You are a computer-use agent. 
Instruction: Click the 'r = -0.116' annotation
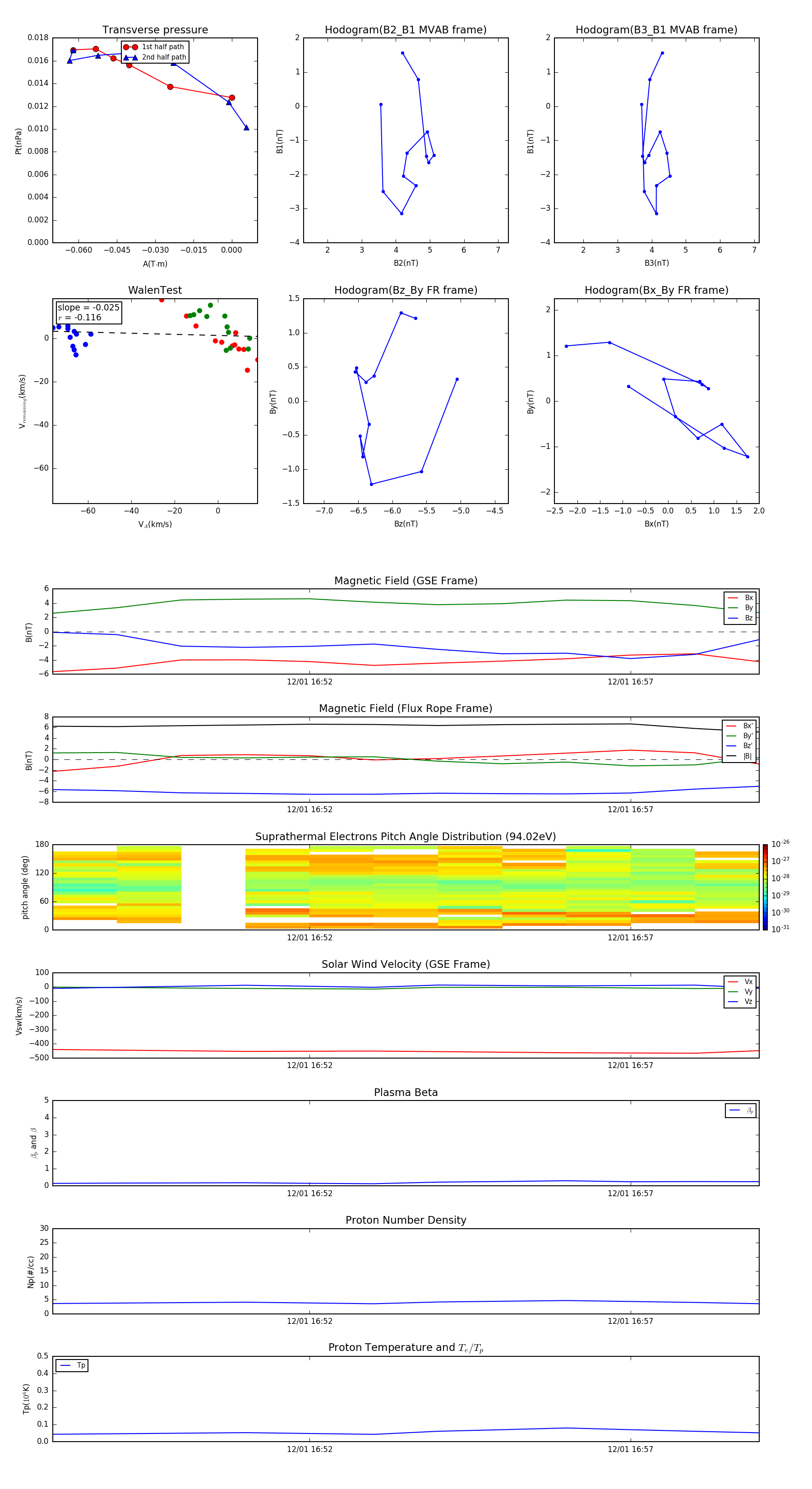[80, 317]
